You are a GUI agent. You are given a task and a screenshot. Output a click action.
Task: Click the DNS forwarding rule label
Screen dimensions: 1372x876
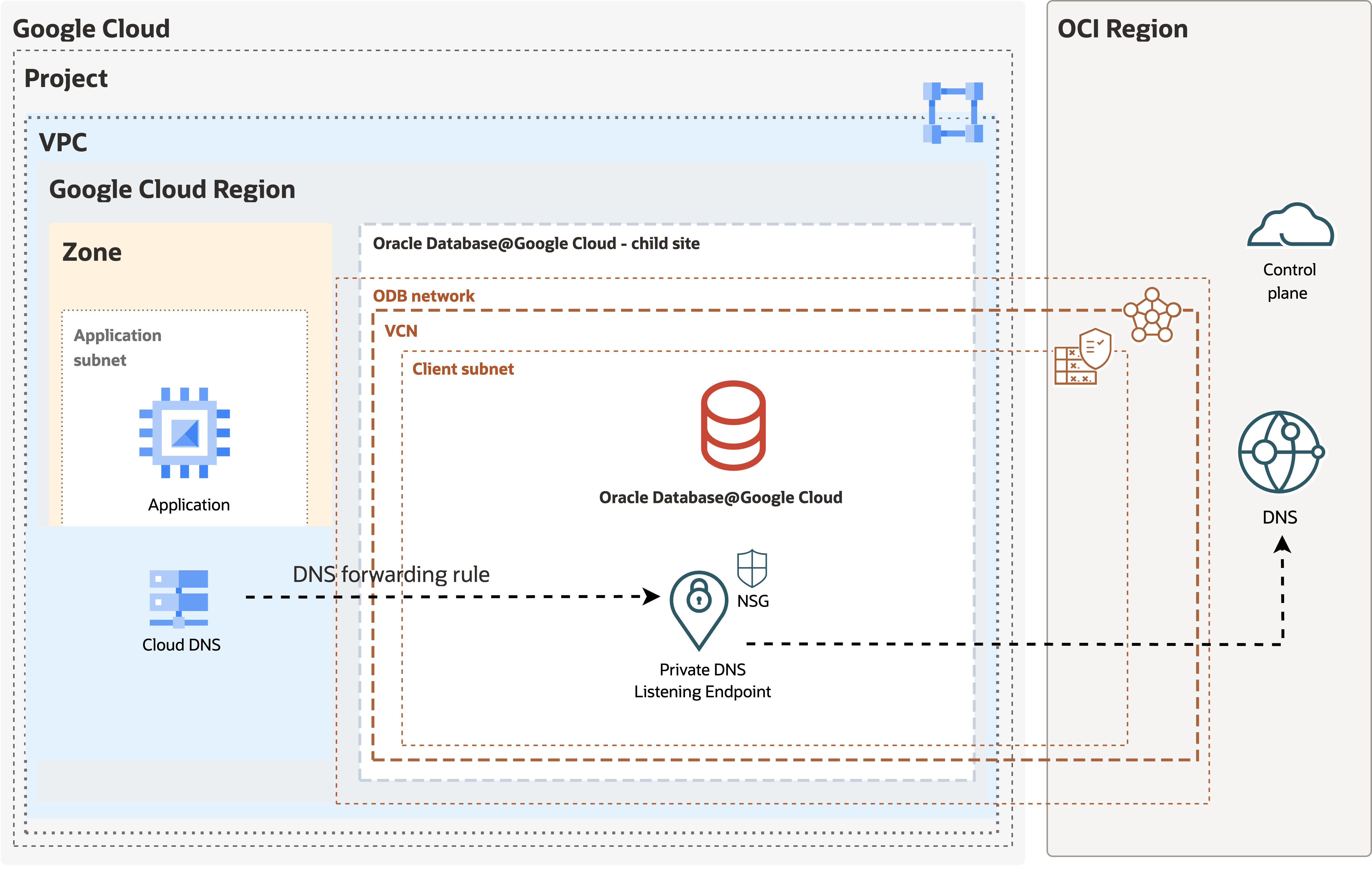pos(391,574)
